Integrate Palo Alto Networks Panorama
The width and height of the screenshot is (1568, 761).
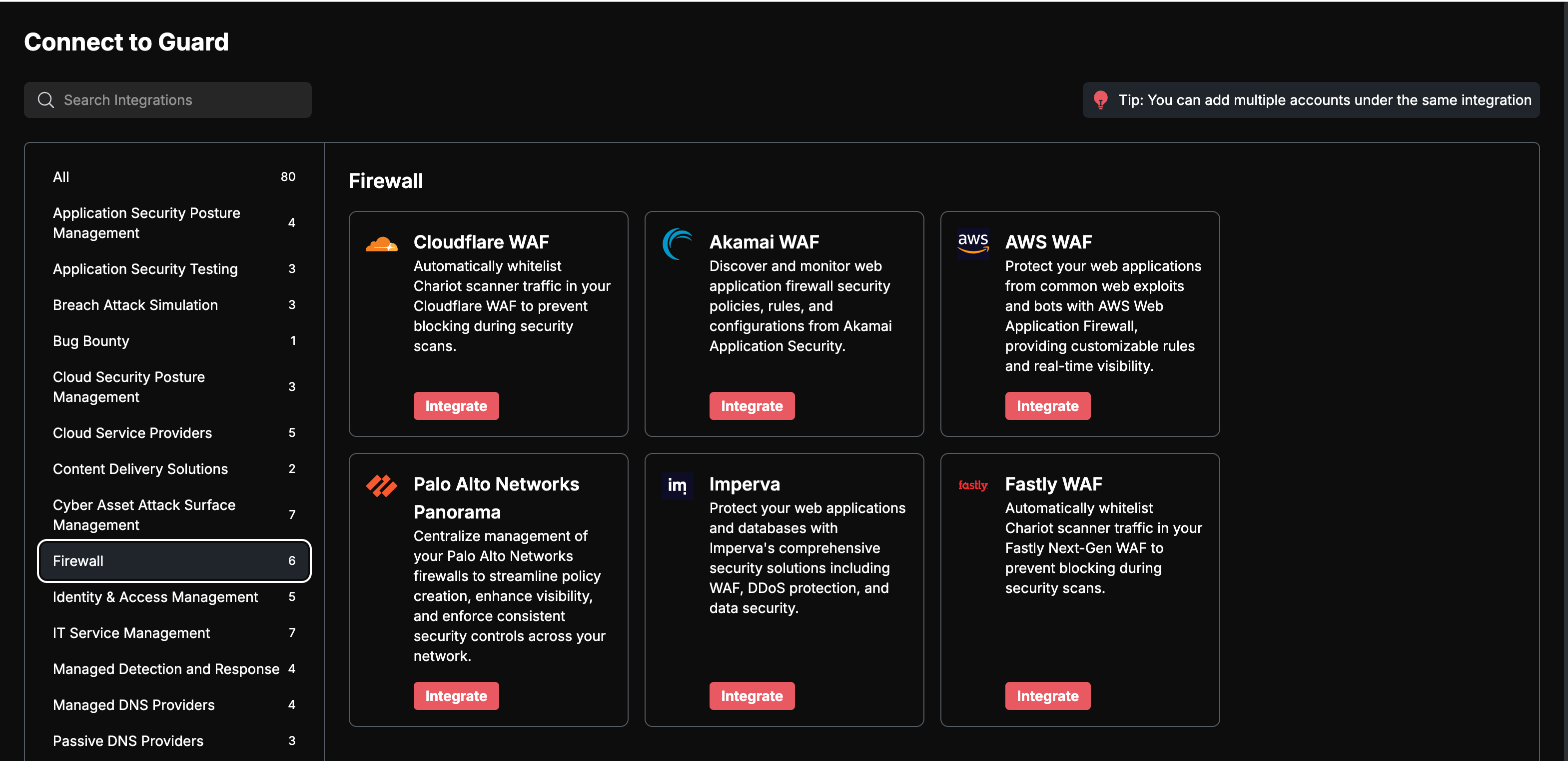pyautogui.click(x=456, y=696)
